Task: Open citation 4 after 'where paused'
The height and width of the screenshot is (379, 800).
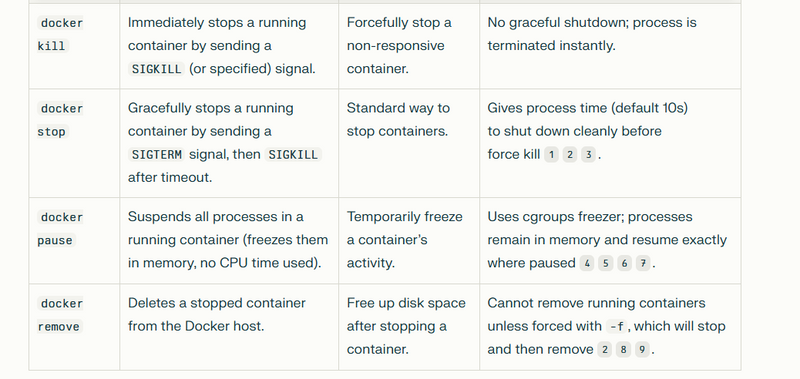Action: (x=587, y=263)
